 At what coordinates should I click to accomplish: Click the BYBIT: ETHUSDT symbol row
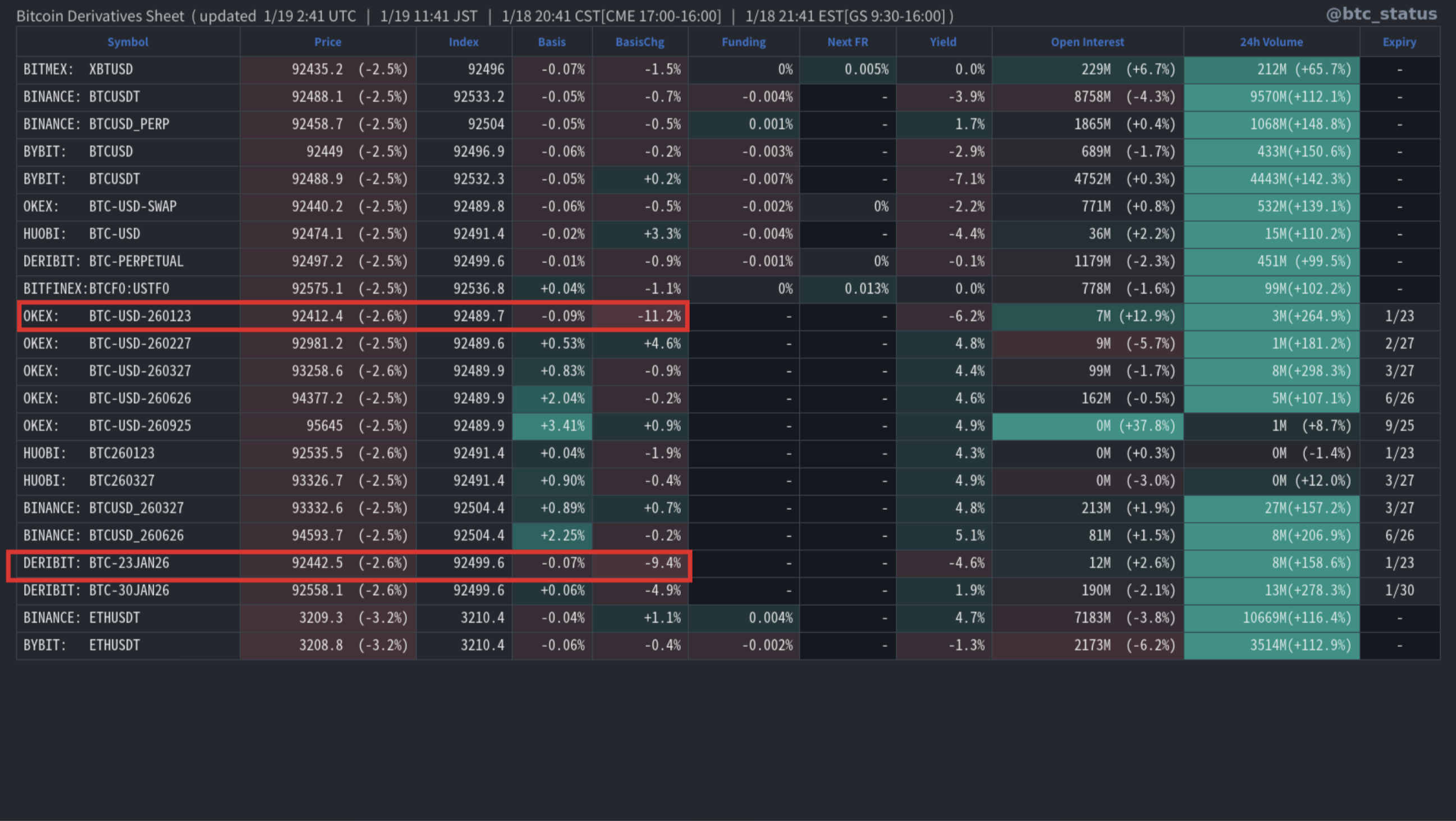point(81,645)
